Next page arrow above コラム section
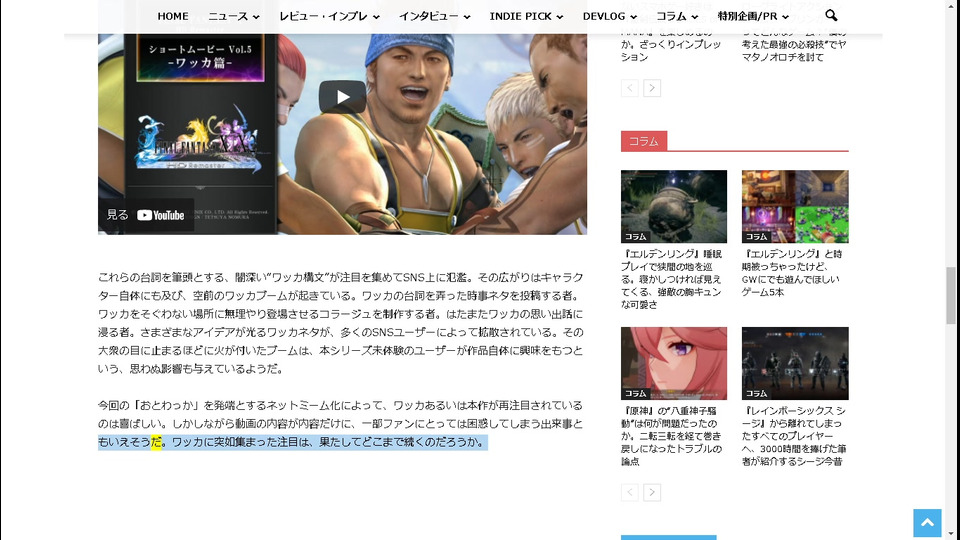The image size is (960, 540). 652,88
